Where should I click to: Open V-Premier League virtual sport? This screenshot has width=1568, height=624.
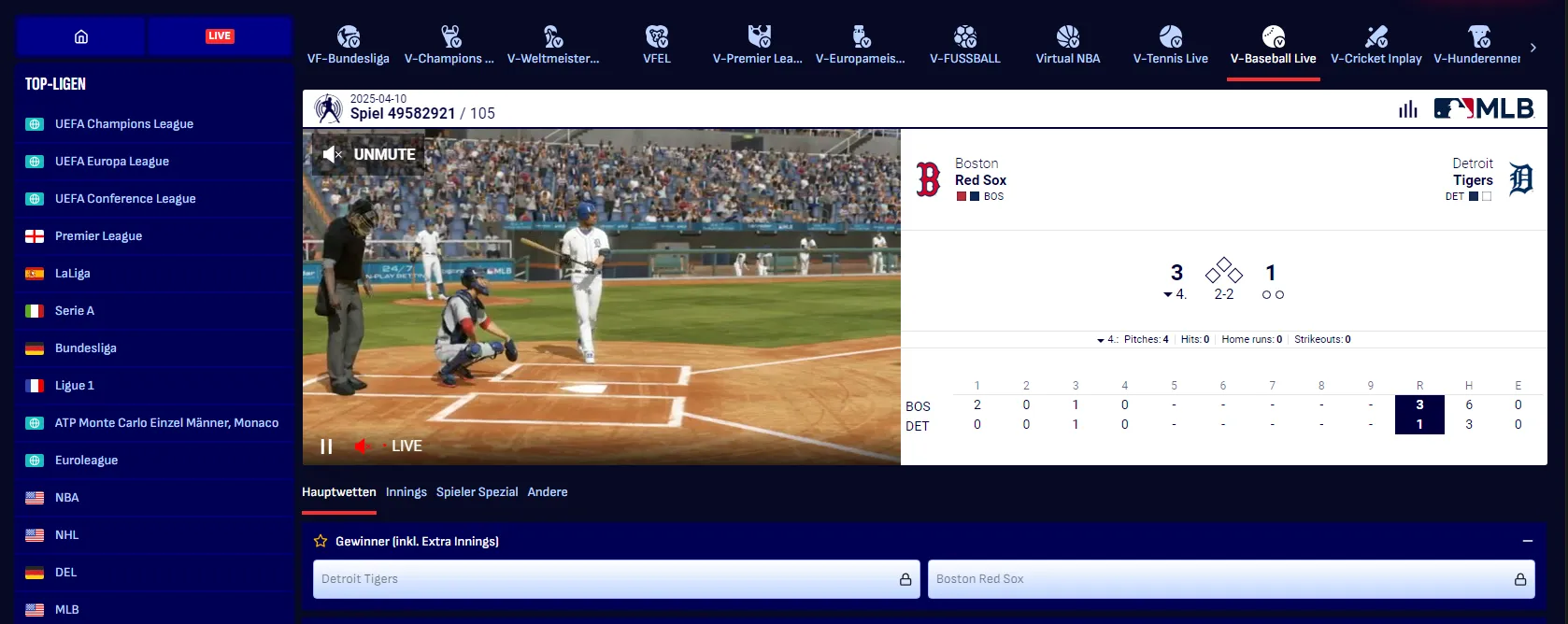coord(758,46)
